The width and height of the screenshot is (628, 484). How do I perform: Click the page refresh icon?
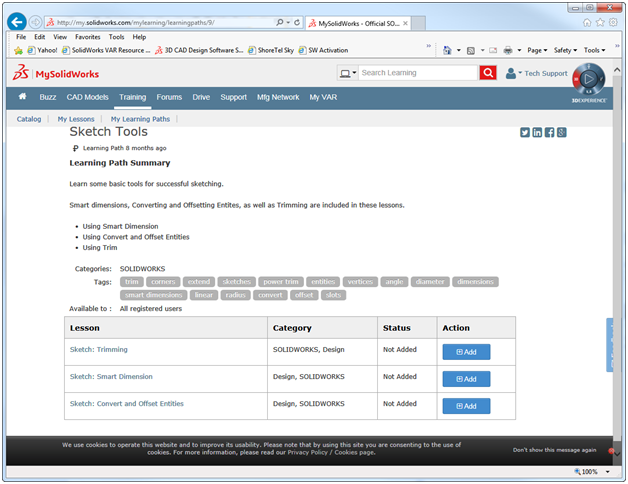click(x=297, y=22)
